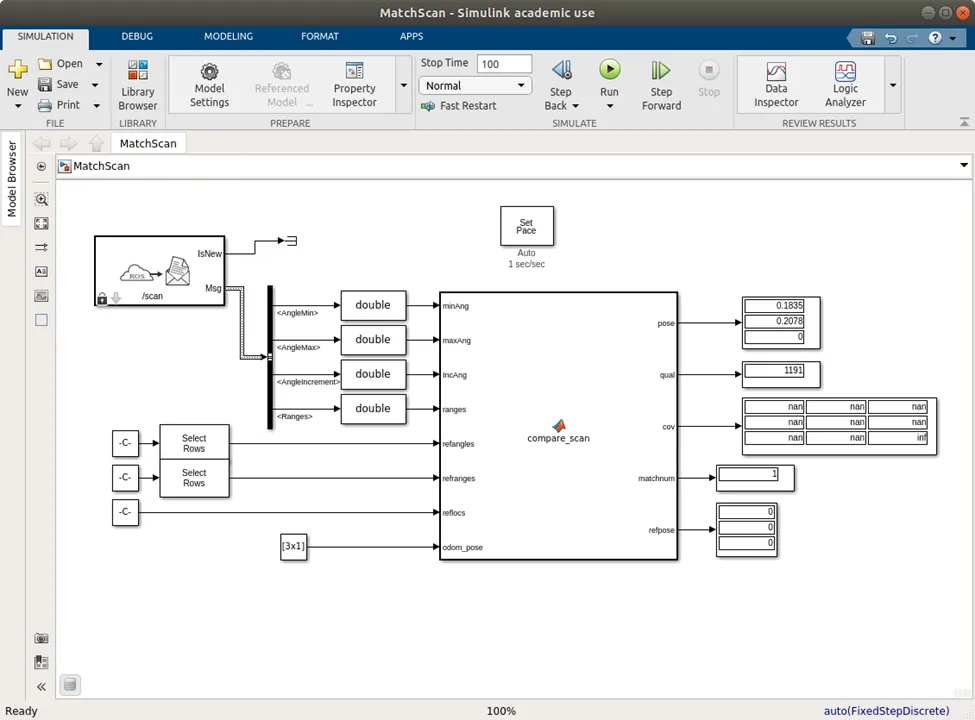The image size is (975, 720).
Task: Expand the Step Back dropdown arrow
Action: tap(575, 106)
